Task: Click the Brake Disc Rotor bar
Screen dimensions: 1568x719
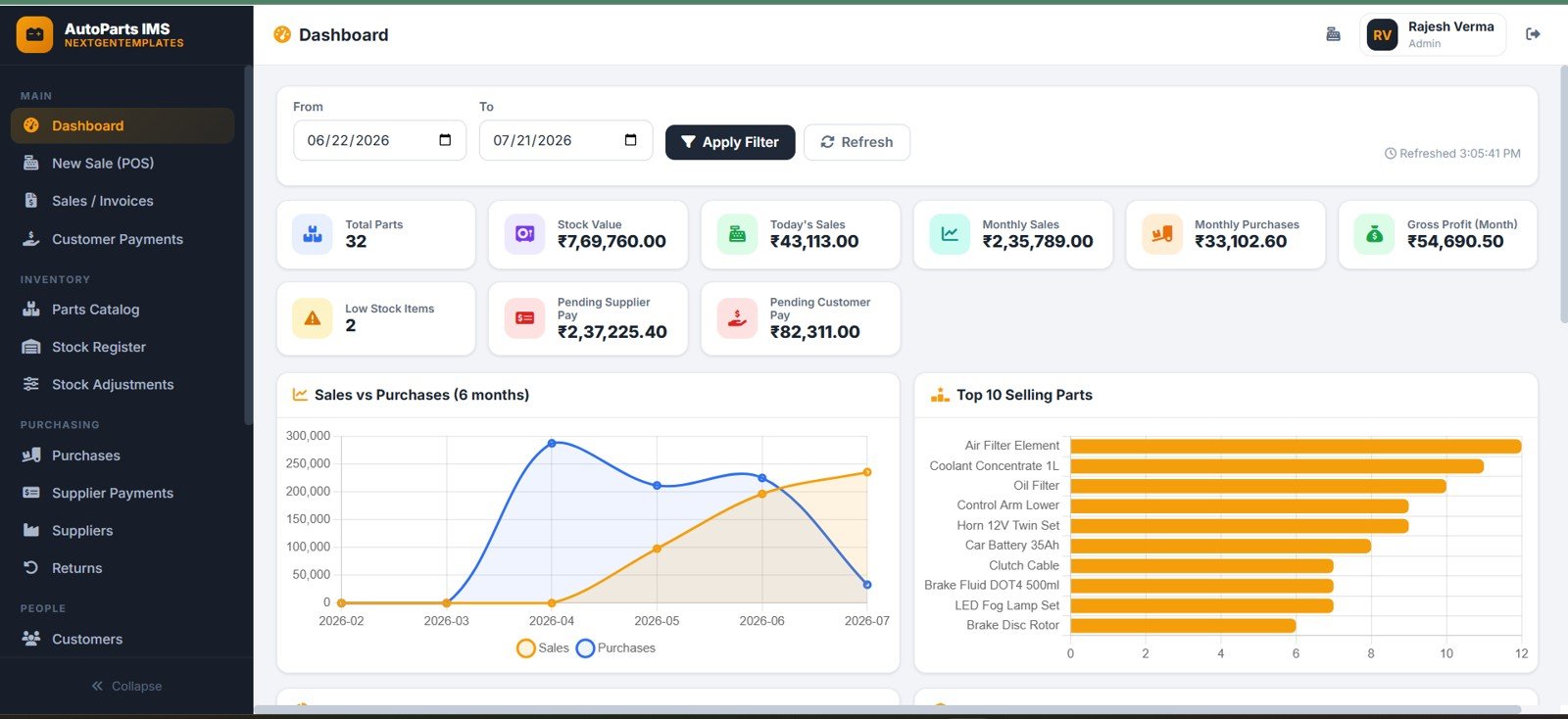Action: pyautogui.click(x=1183, y=626)
